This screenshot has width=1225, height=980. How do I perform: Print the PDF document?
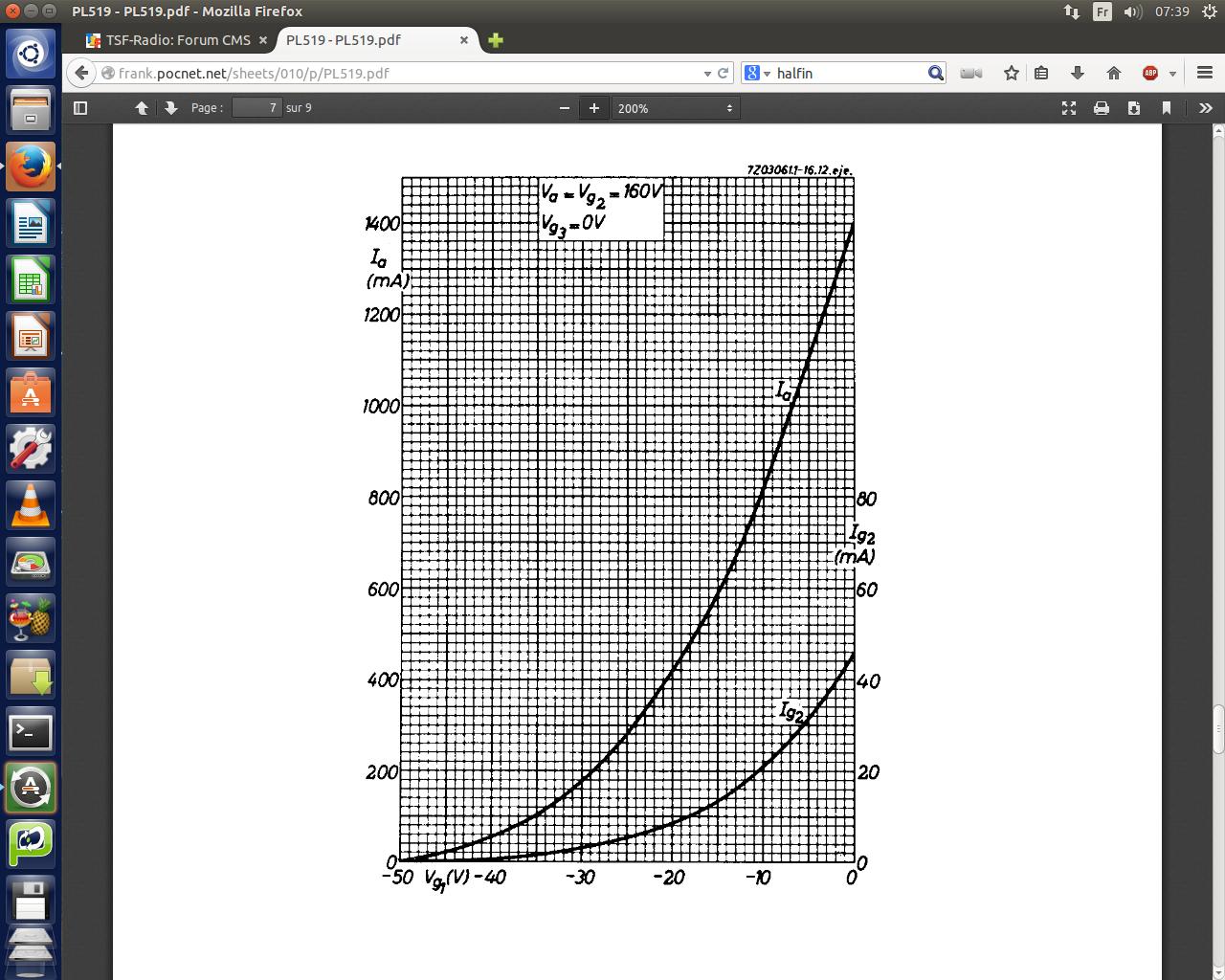1102,108
